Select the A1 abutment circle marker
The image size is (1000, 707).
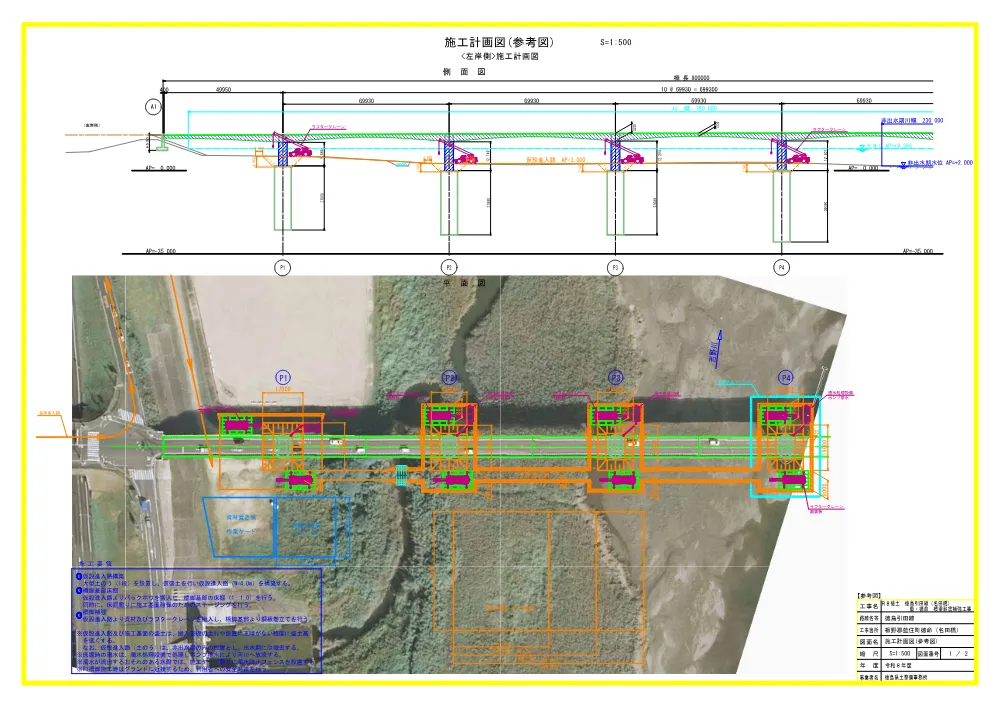(x=153, y=106)
